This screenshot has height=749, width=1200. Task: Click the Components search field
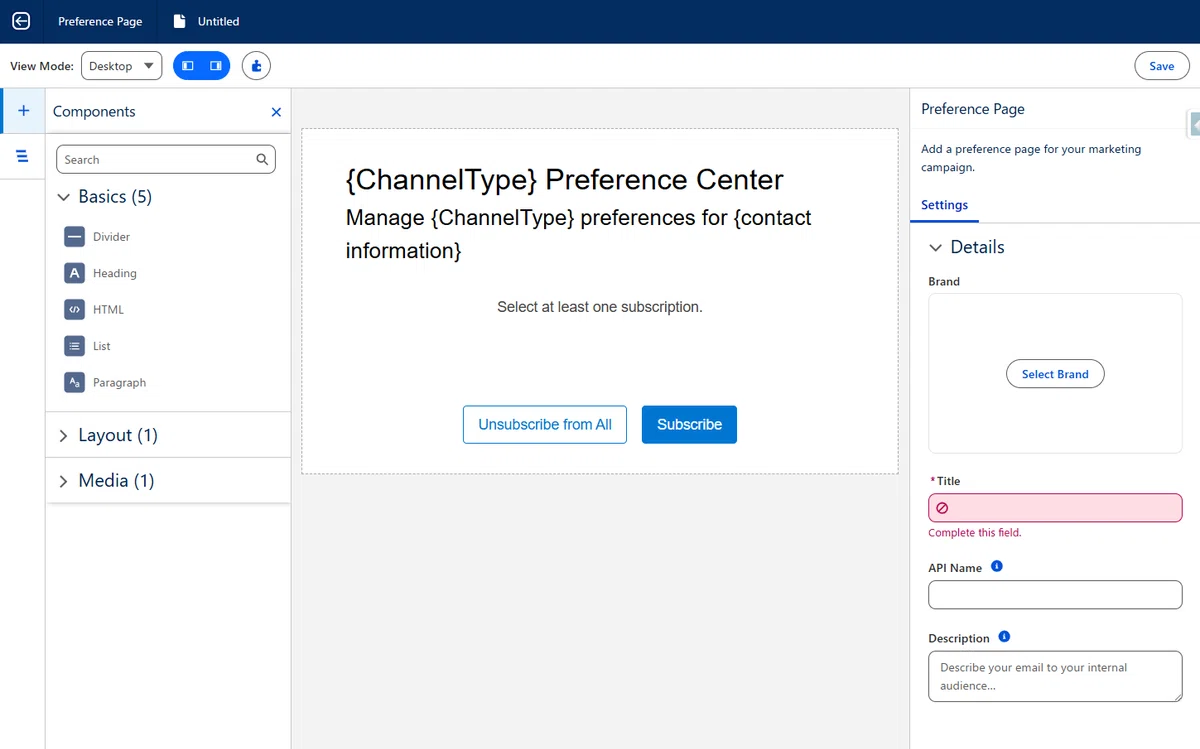pos(166,159)
